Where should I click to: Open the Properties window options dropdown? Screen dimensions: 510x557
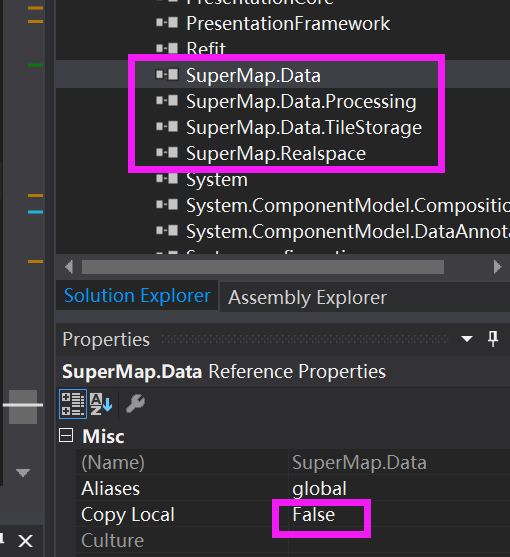tap(467, 339)
